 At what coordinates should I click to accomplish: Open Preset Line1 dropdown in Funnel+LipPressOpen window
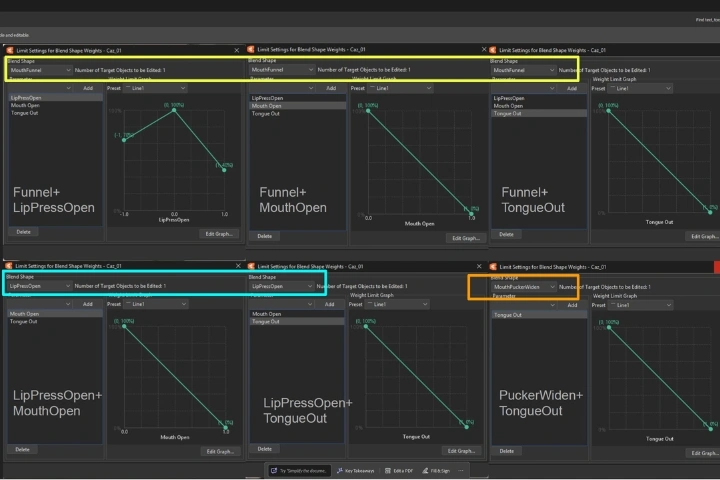(x=155, y=88)
